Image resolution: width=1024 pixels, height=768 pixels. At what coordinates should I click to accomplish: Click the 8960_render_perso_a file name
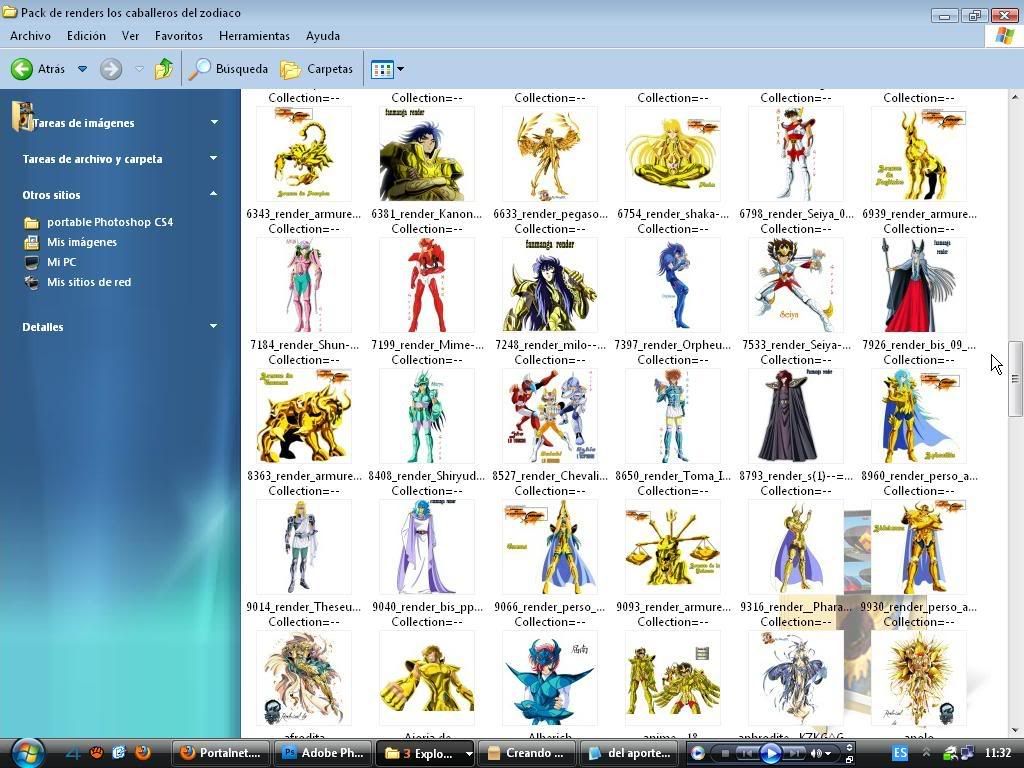click(919, 476)
